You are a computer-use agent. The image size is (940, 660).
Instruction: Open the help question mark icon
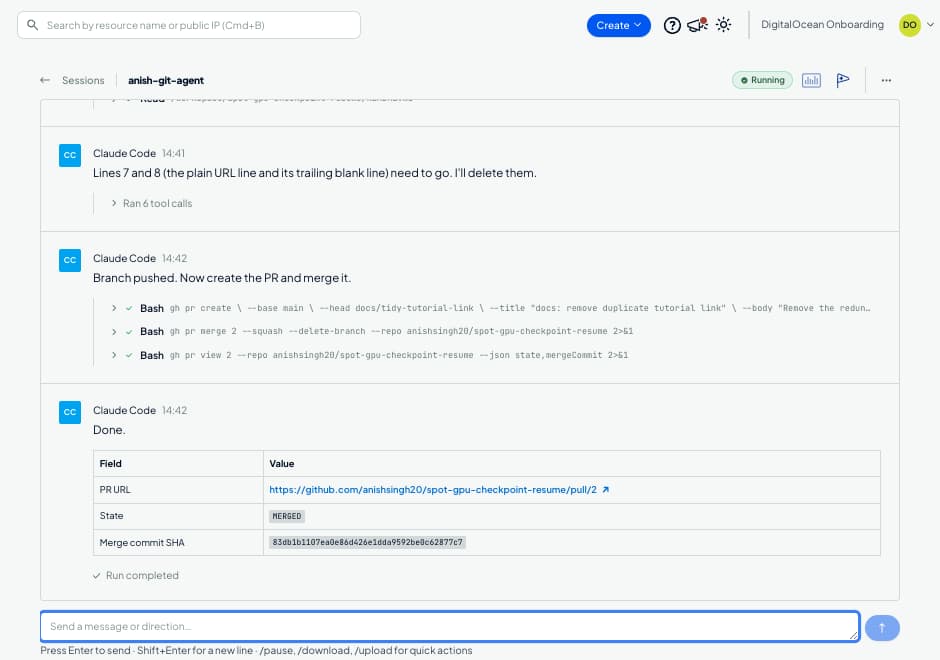(672, 25)
